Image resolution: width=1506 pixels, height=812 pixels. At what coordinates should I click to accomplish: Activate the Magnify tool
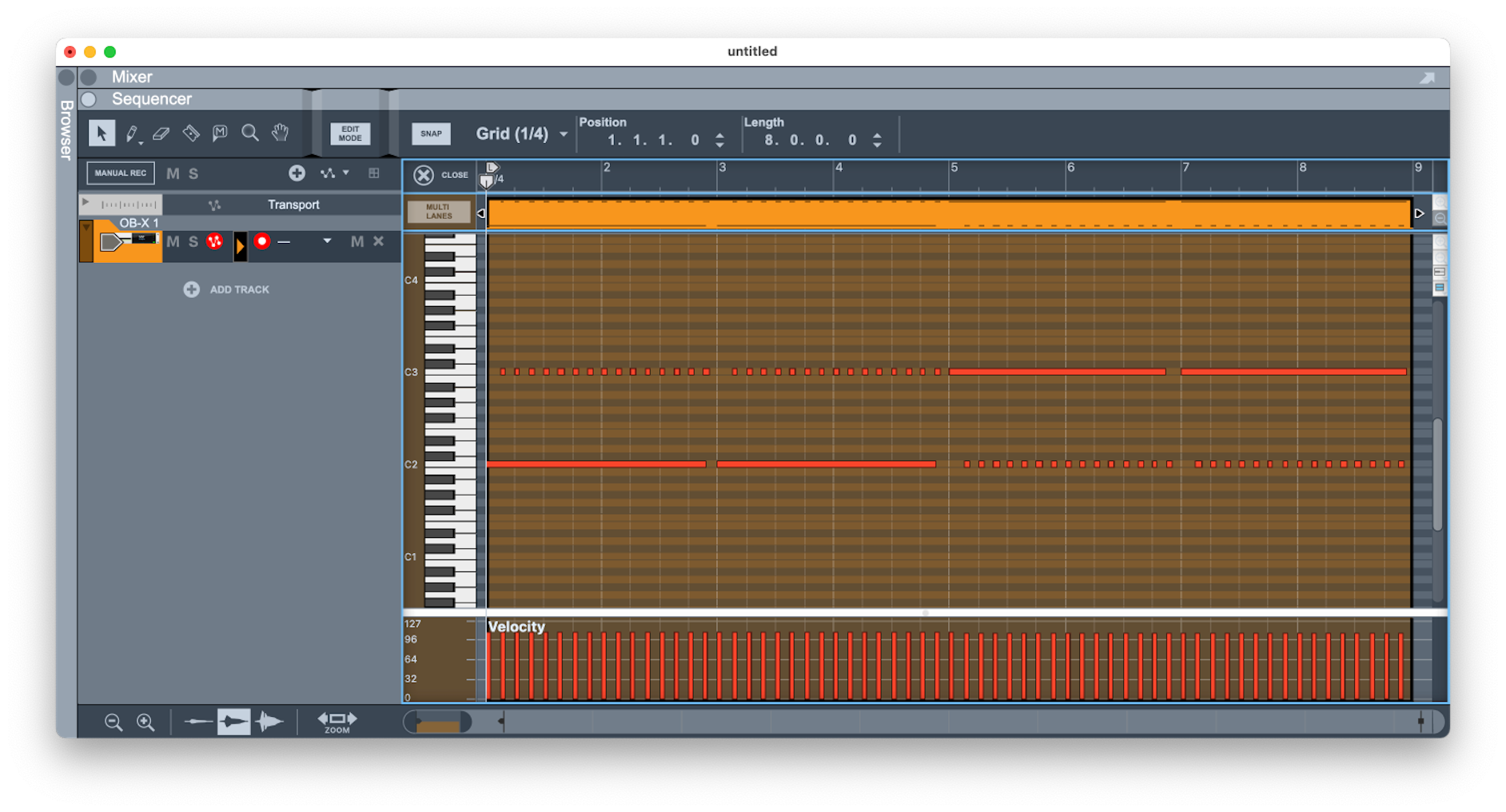250,133
